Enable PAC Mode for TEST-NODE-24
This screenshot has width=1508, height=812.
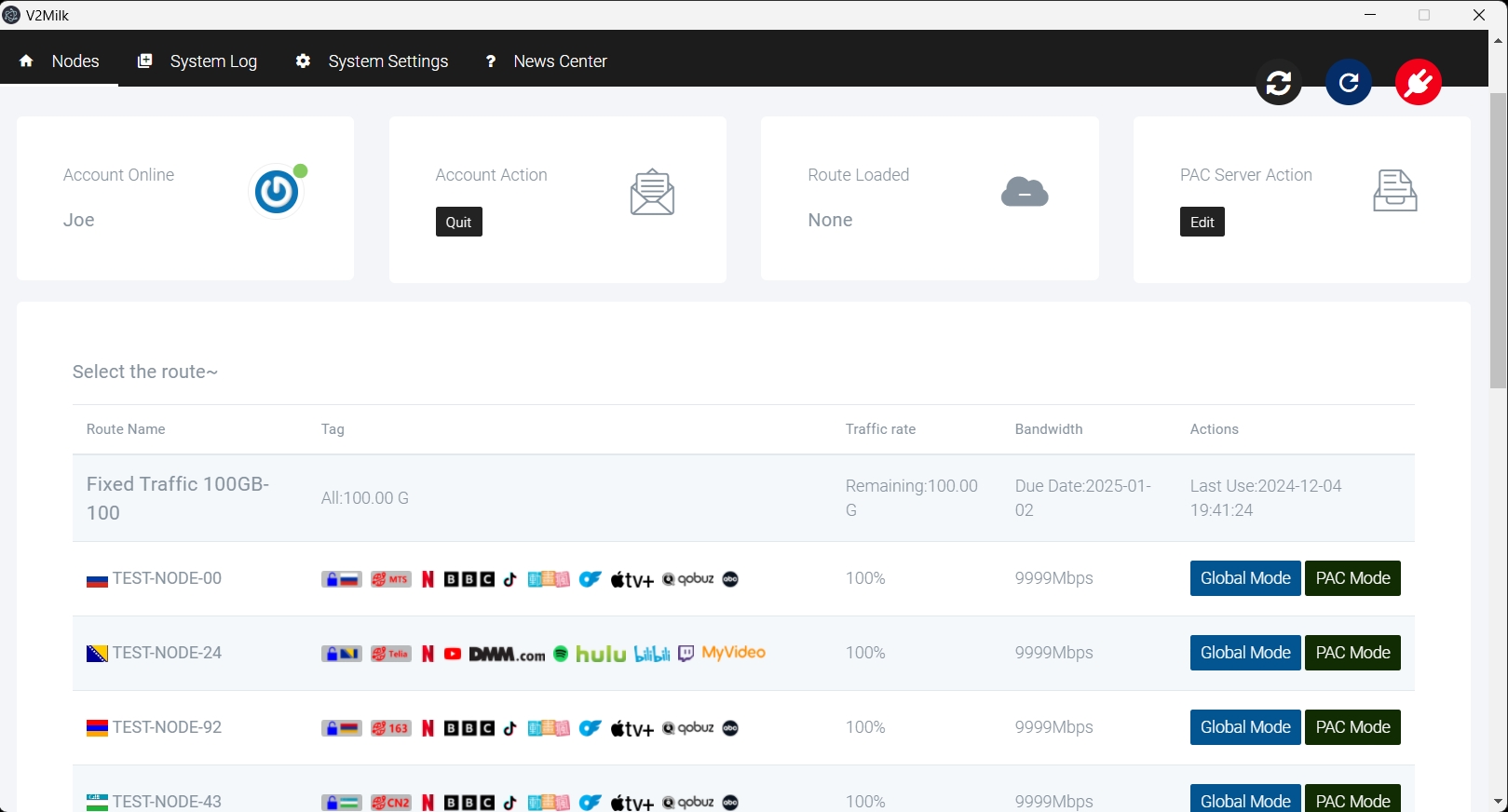click(1352, 653)
